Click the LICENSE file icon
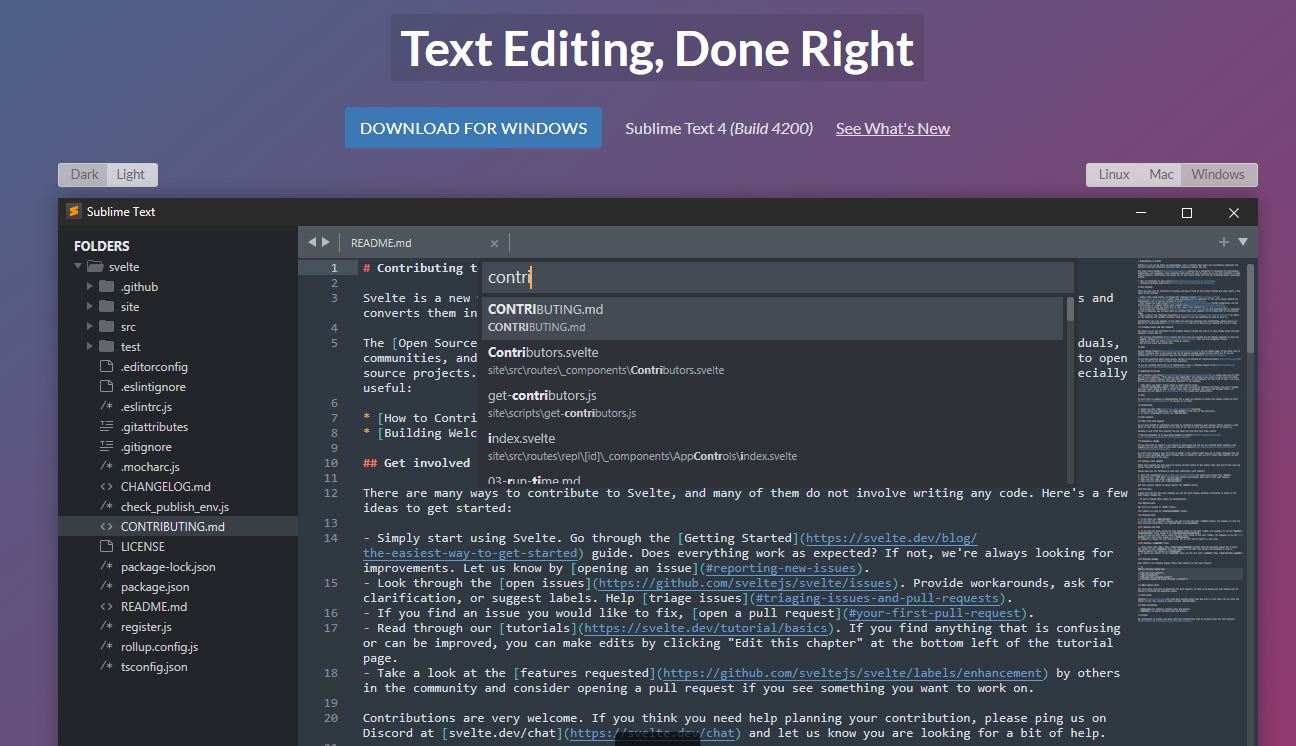Viewport: 1296px width, 746px height. 107,547
